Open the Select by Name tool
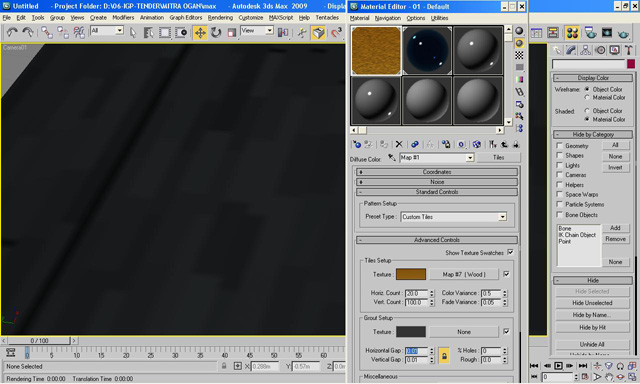 tap(148, 32)
